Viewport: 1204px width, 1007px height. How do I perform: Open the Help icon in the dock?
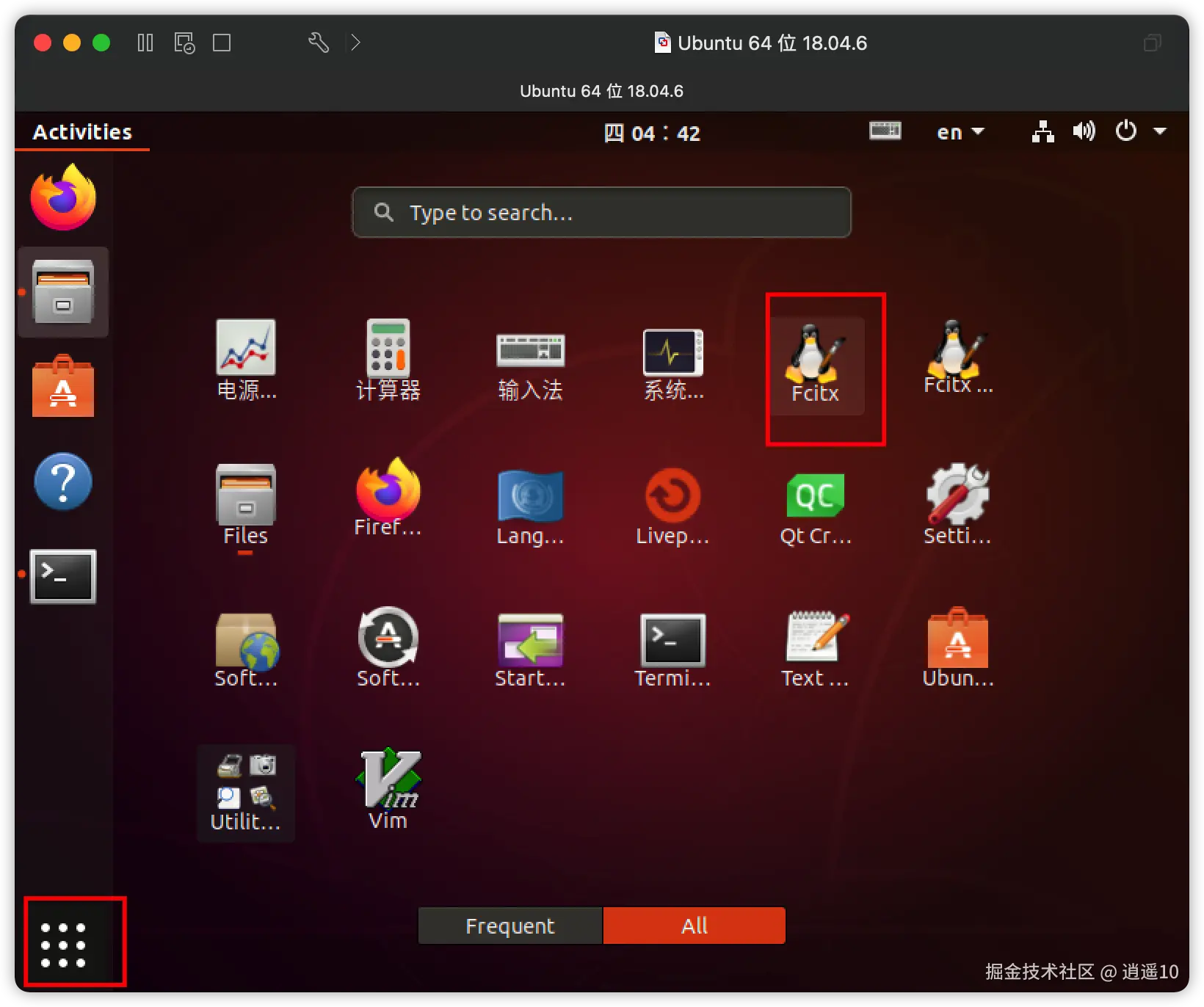click(63, 481)
